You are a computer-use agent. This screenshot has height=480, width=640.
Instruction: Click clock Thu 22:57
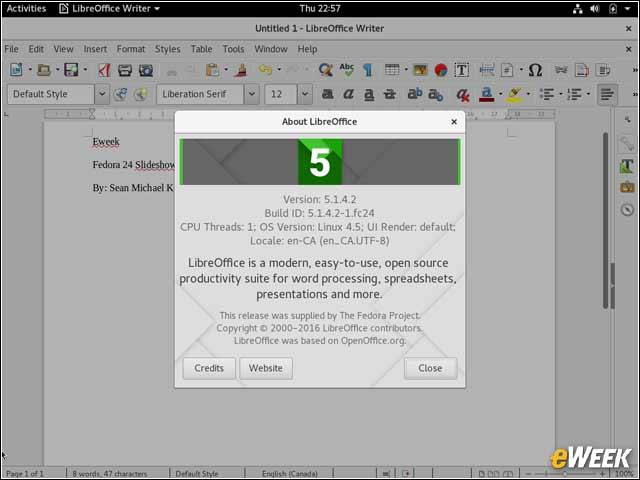[320, 9]
